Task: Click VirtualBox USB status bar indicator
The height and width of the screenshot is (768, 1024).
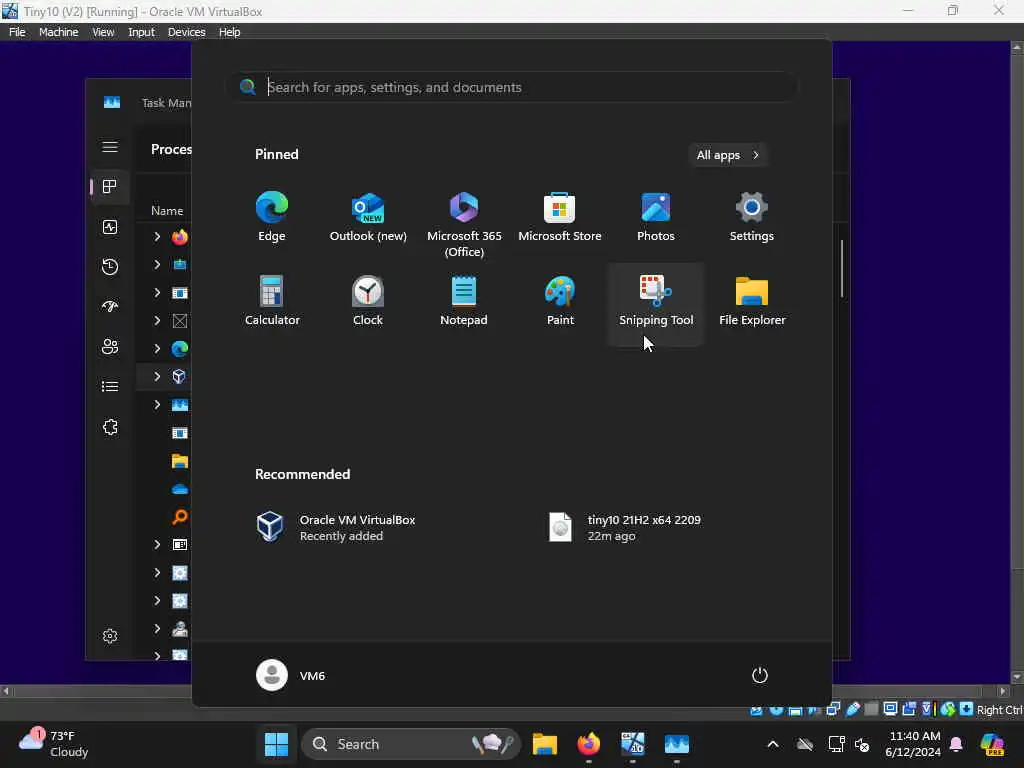Action: [x=852, y=709]
